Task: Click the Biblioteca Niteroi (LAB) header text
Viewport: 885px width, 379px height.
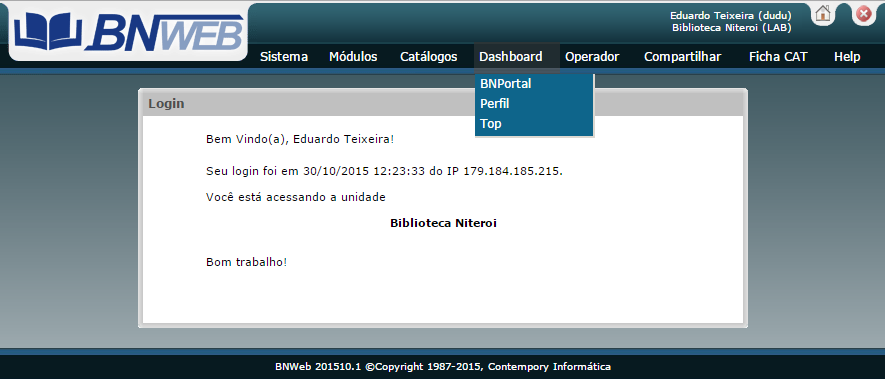Action: click(x=731, y=28)
